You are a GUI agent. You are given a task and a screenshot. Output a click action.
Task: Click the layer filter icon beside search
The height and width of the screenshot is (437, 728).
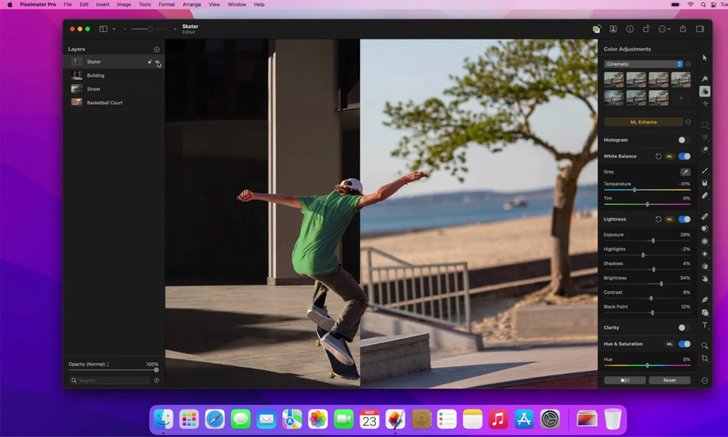click(156, 380)
